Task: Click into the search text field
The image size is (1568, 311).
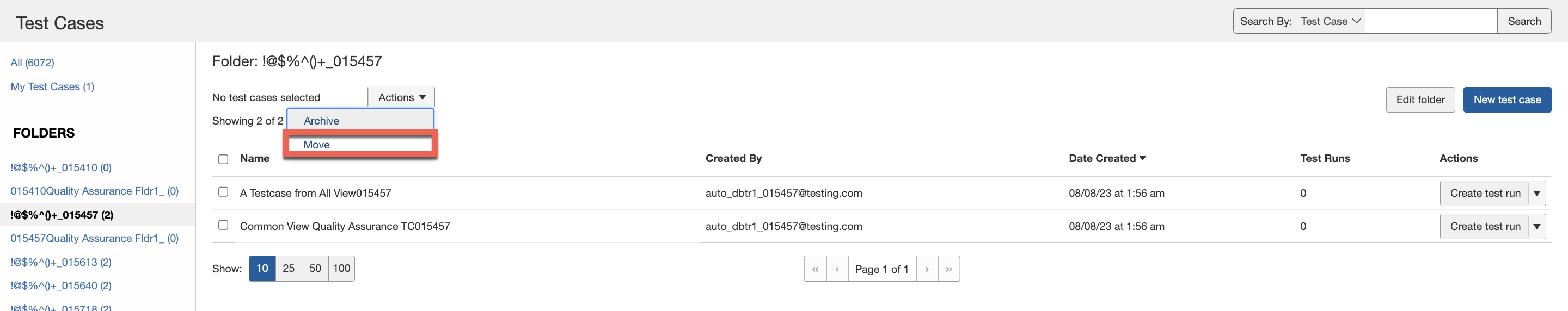Action: 1430,21
